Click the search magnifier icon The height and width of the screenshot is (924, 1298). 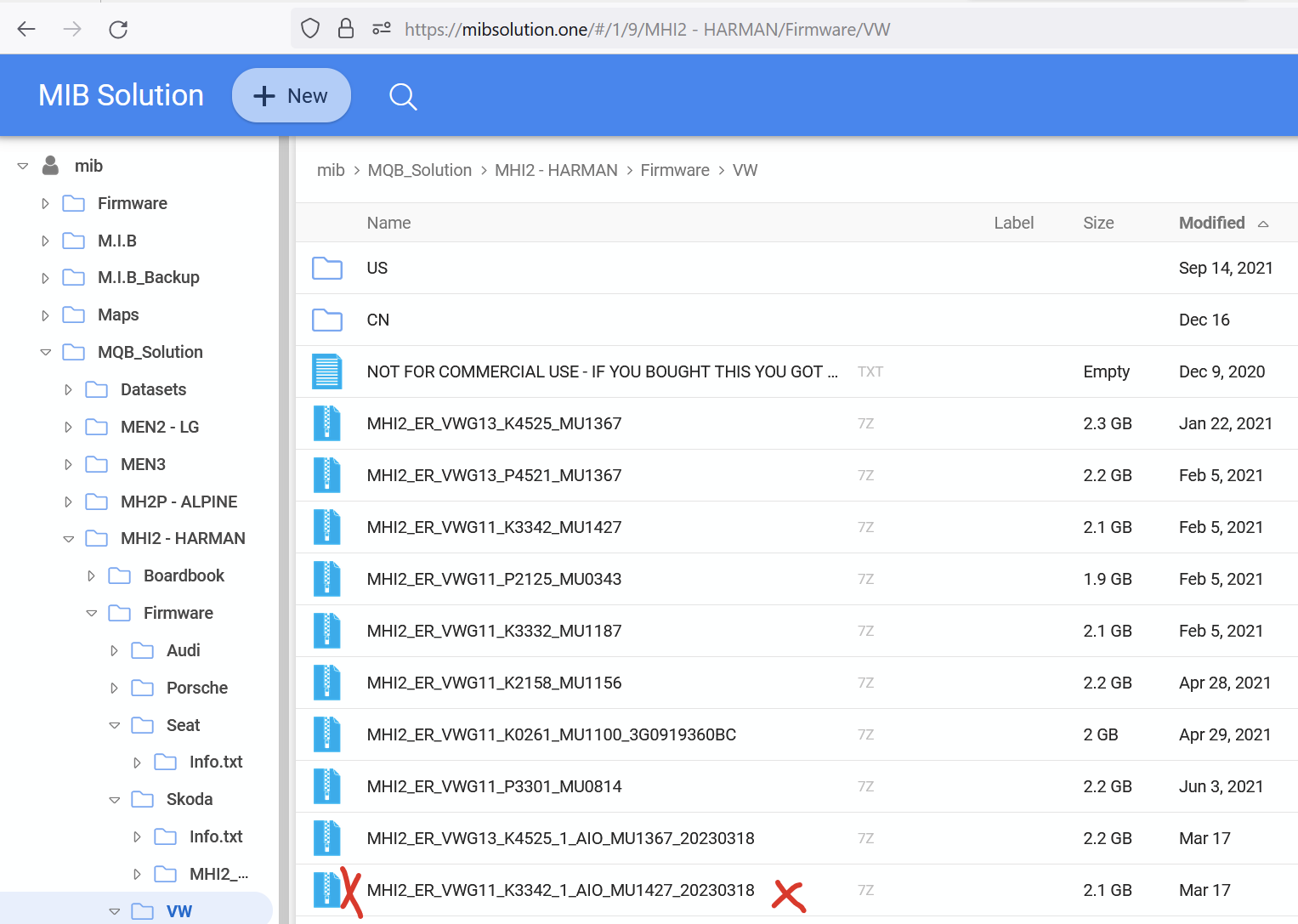coord(403,97)
